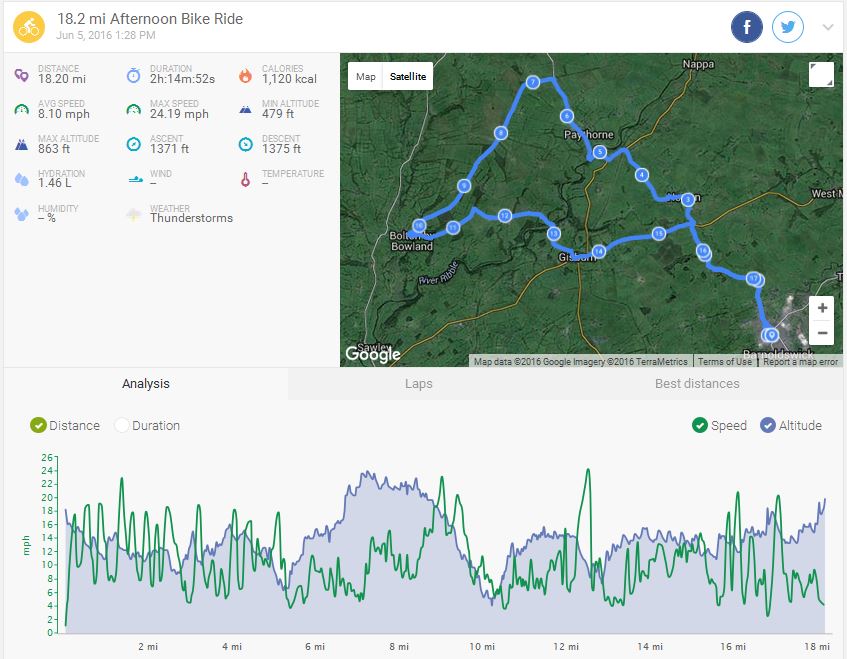Switch to the standard Map view
The width and height of the screenshot is (847, 659).
(x=366, y=77)
